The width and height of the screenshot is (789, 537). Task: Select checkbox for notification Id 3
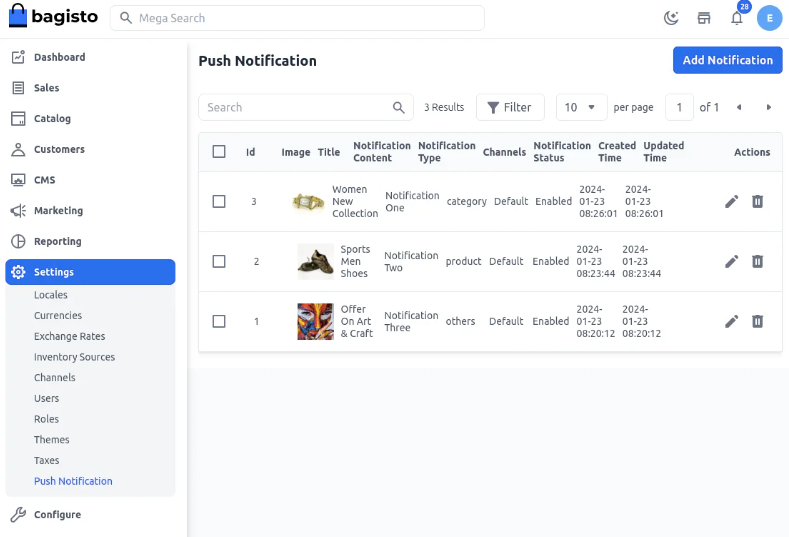[x=219, y=202]
